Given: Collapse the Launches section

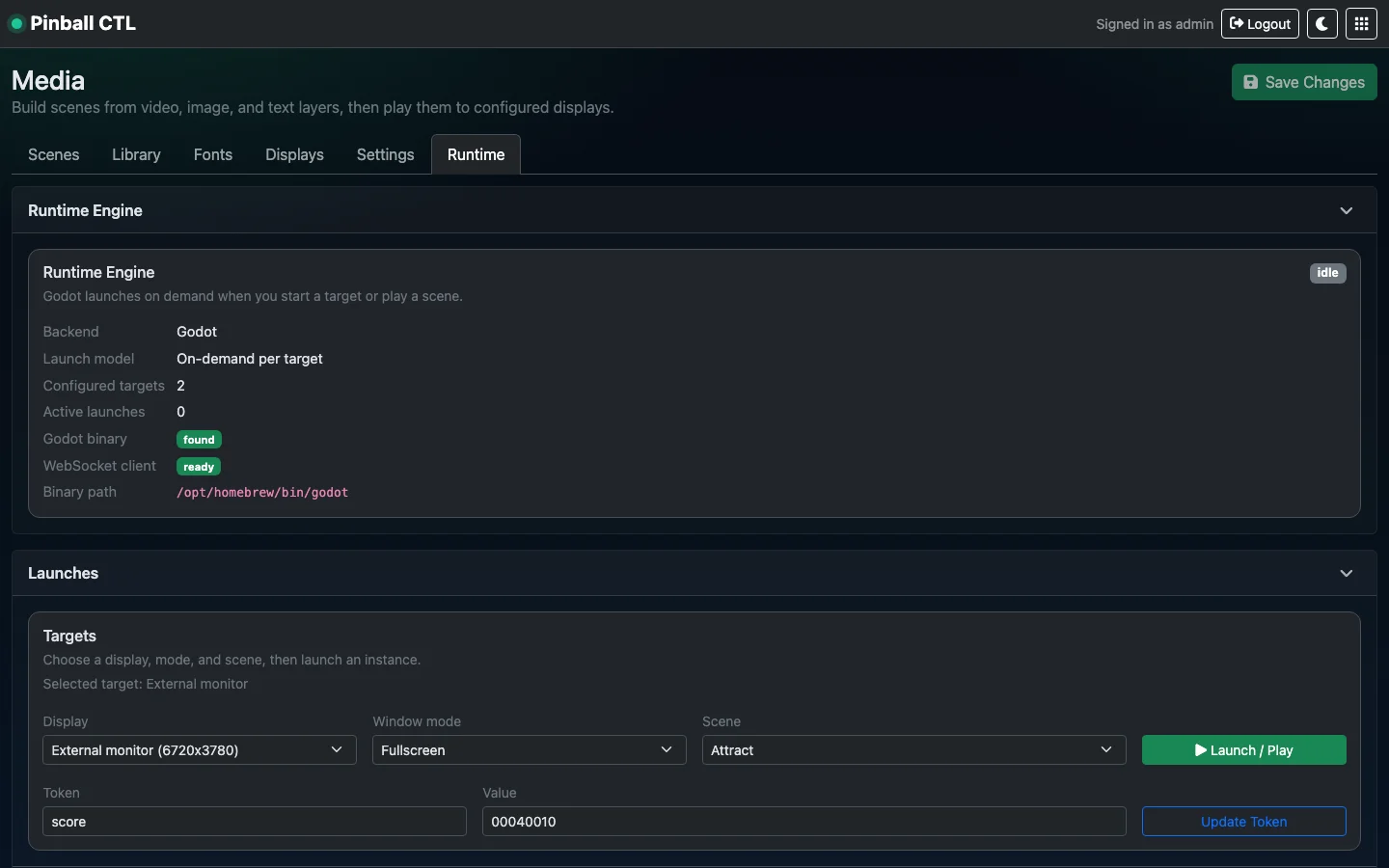Looking at the screenshot, I should [1346, 573].
